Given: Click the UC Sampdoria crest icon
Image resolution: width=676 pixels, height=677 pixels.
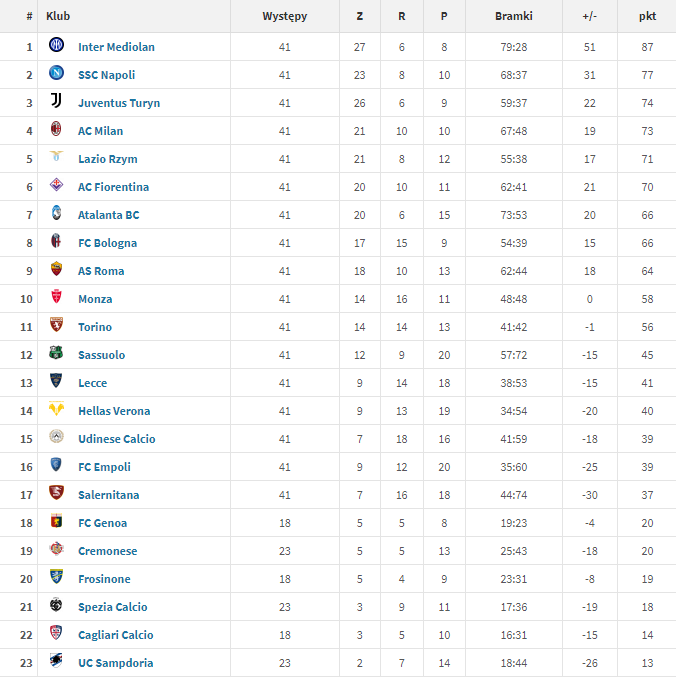Looking at the screenshot, I should pyautogui.click(x=56, y=660).
